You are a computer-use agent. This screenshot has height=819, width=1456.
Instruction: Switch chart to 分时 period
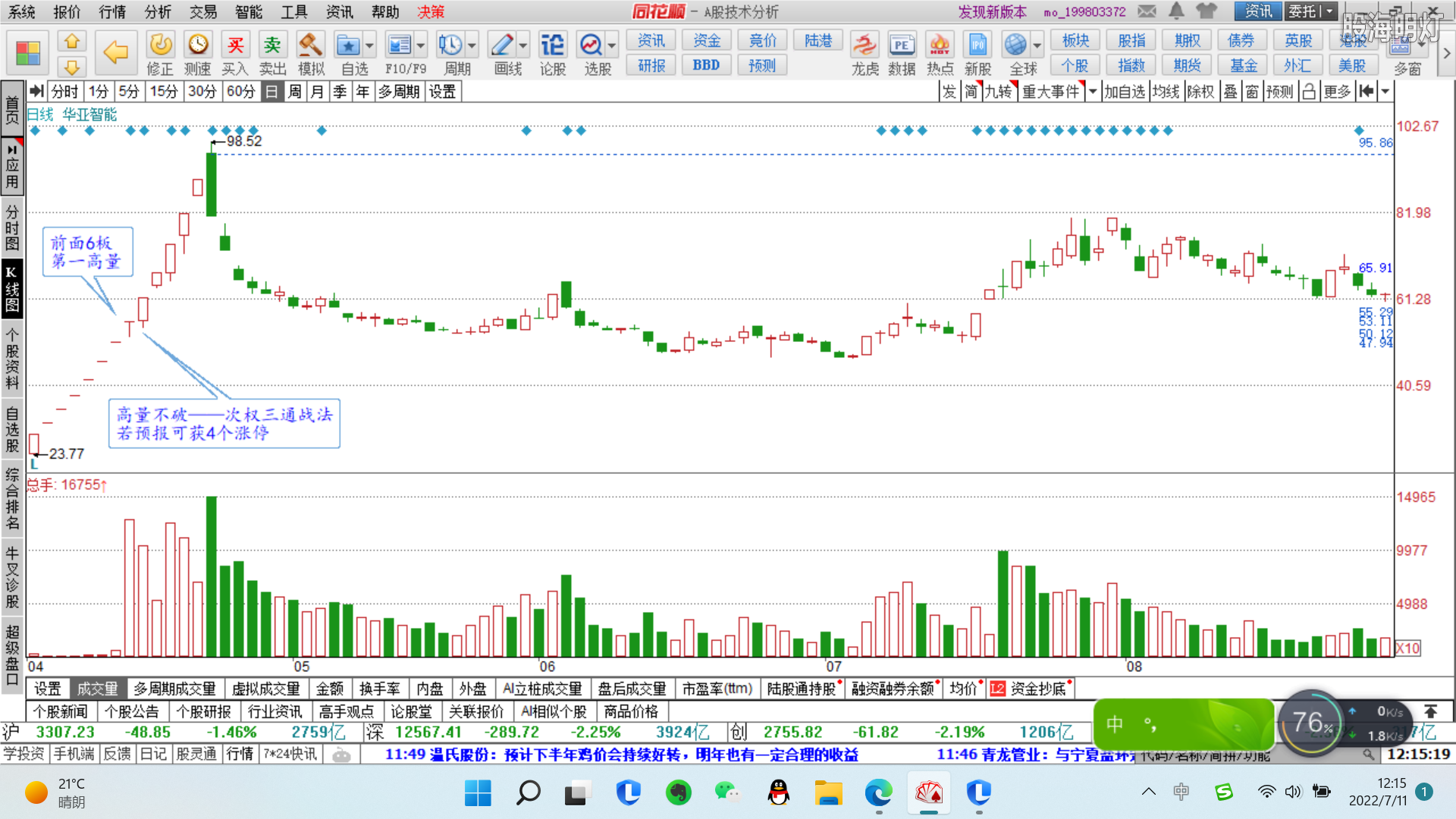(64, 92)
